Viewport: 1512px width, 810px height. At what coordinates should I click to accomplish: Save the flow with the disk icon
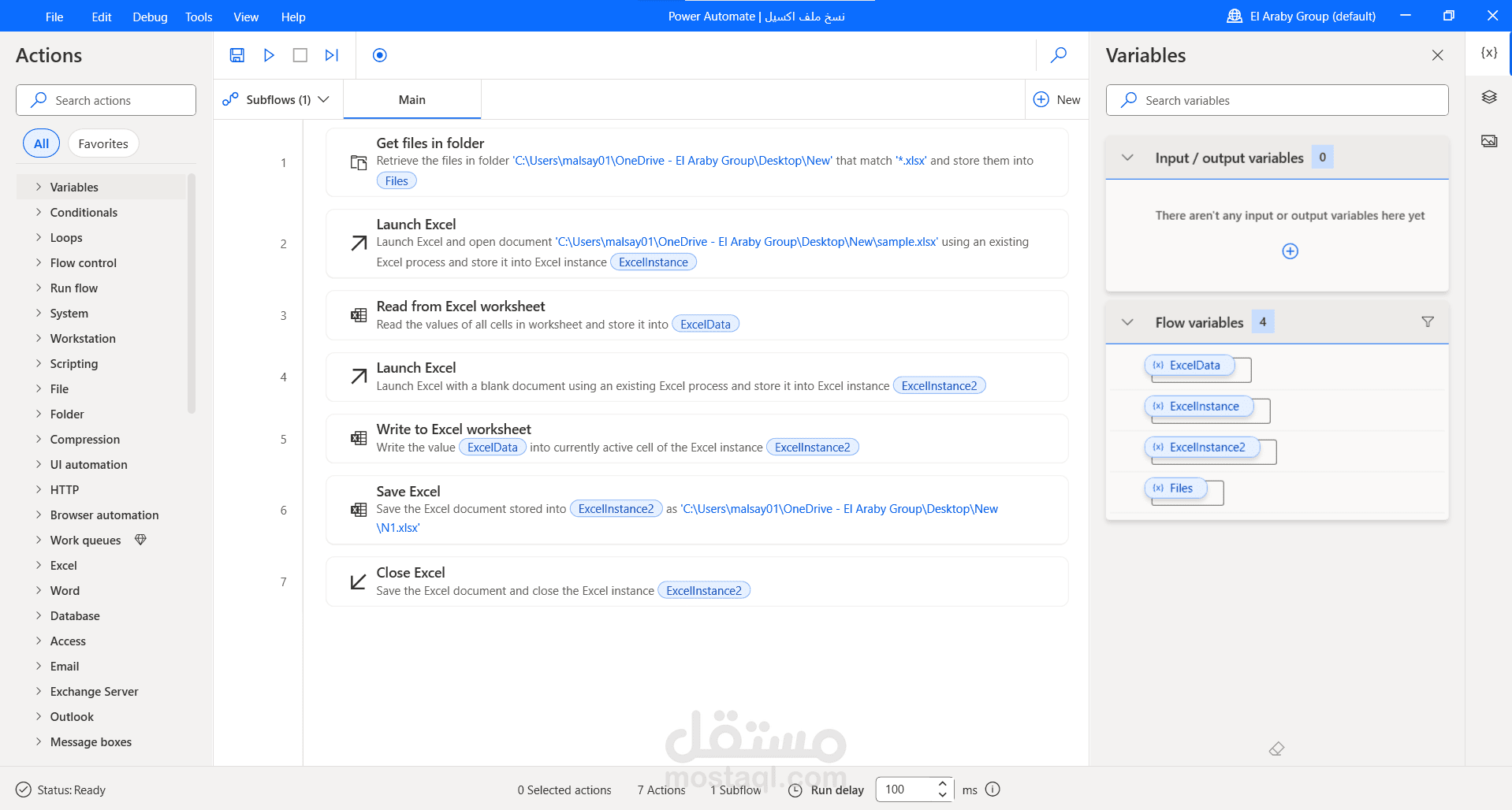click(237, 55)
